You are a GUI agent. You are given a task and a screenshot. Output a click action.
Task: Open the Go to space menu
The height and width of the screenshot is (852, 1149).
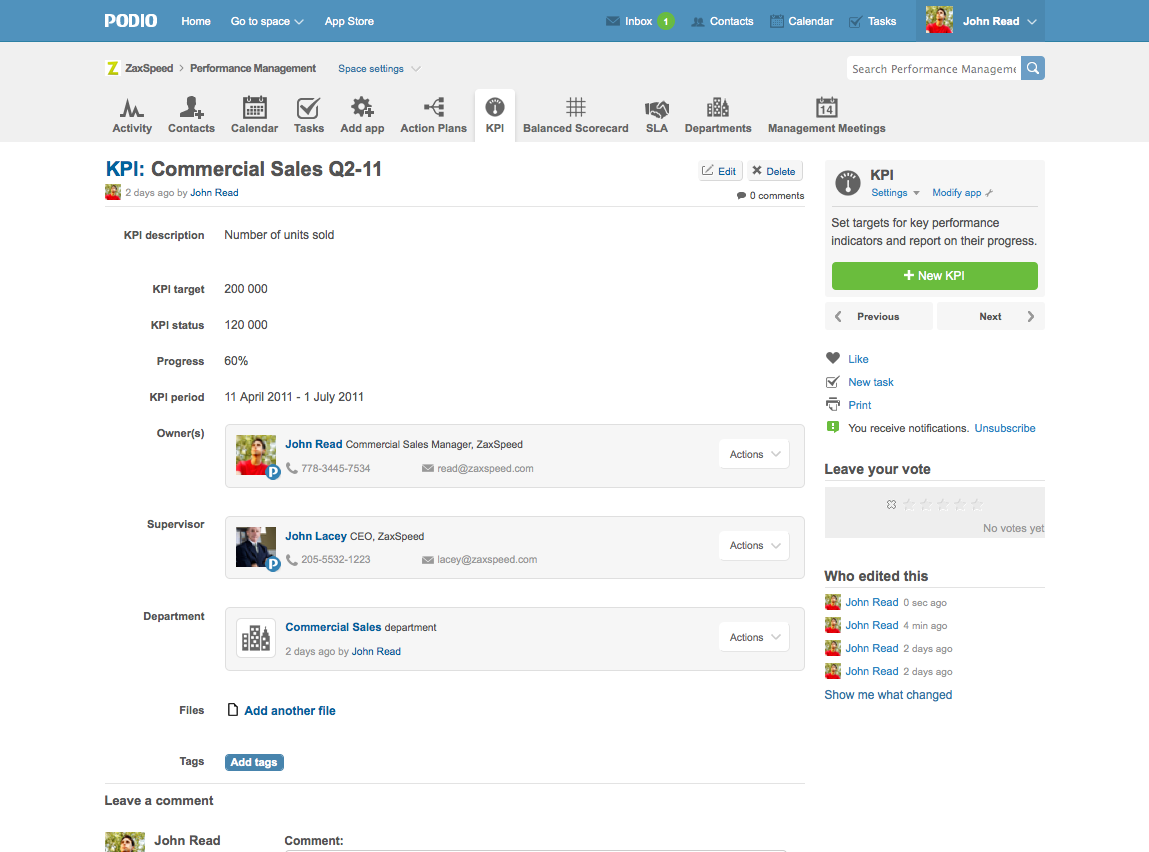[267, 21]
